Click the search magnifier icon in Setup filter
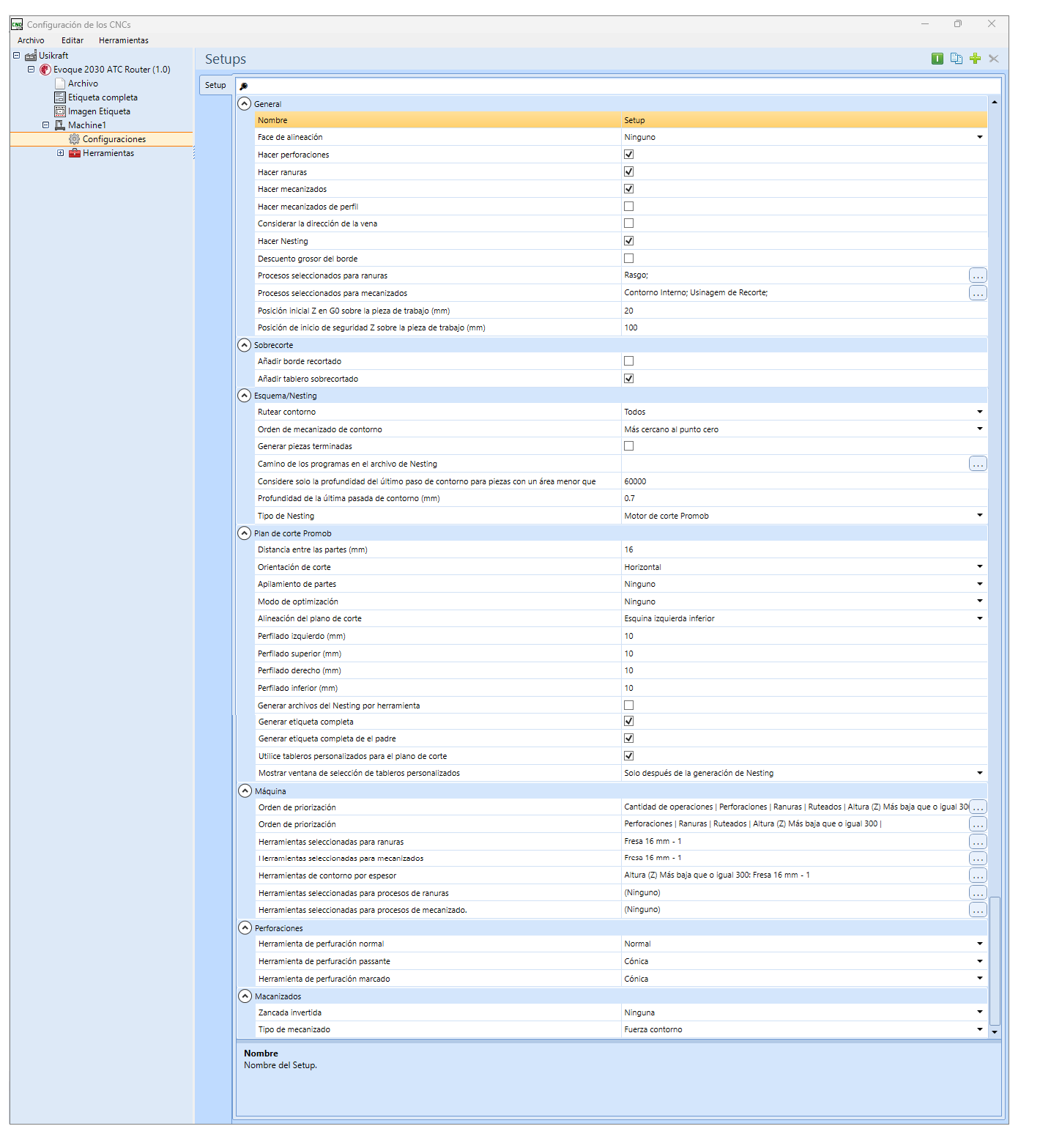1051x1148 pixels. (244, 86)
